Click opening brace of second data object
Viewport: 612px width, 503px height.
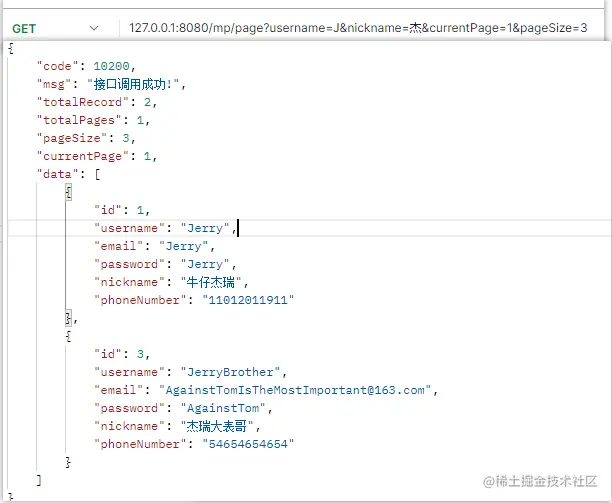pos(68,336)
